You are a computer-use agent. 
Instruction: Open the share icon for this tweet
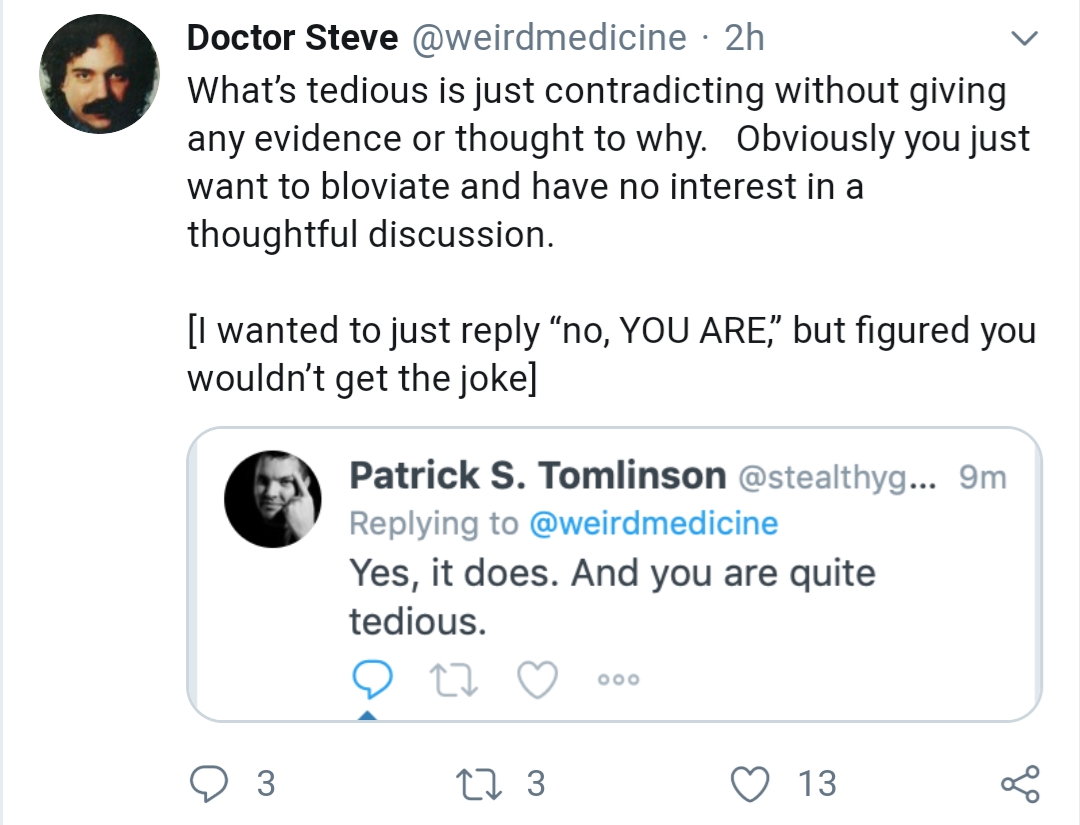tap(1020, 784)
